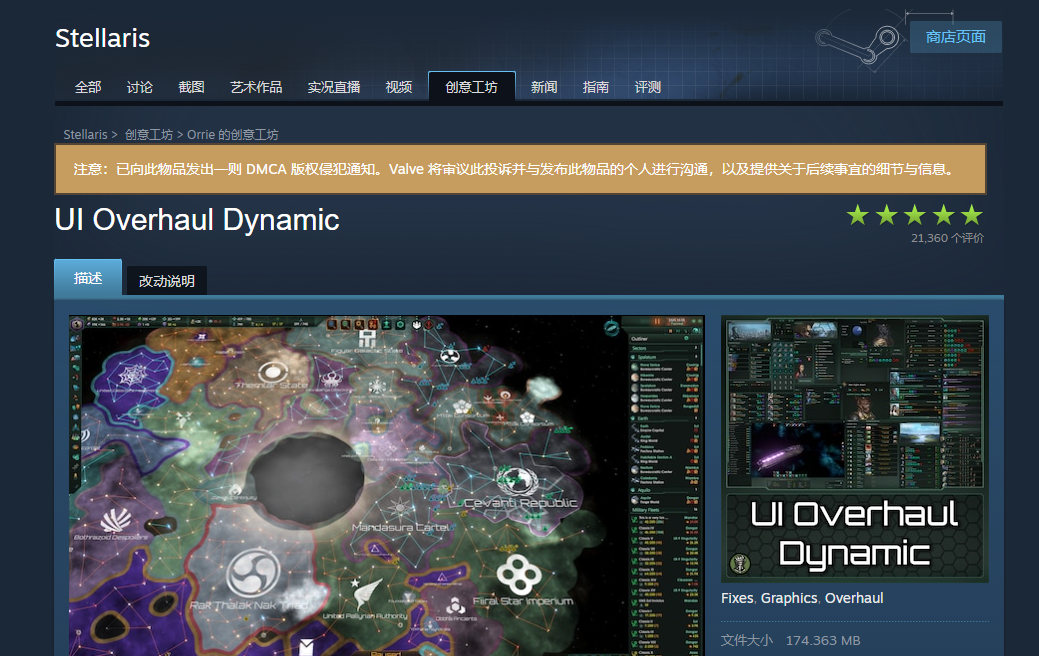Switch to the 改动说明 tab

tap(166, 281)
